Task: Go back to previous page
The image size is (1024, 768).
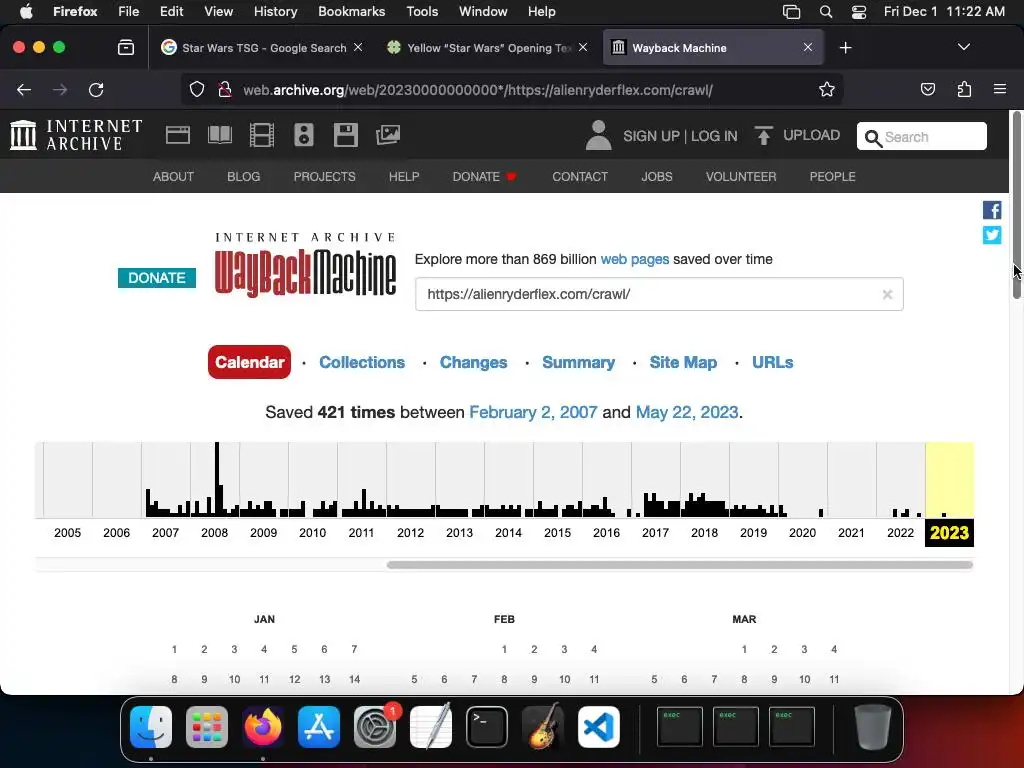Action: pyautogui.click(x=24, y=89)
